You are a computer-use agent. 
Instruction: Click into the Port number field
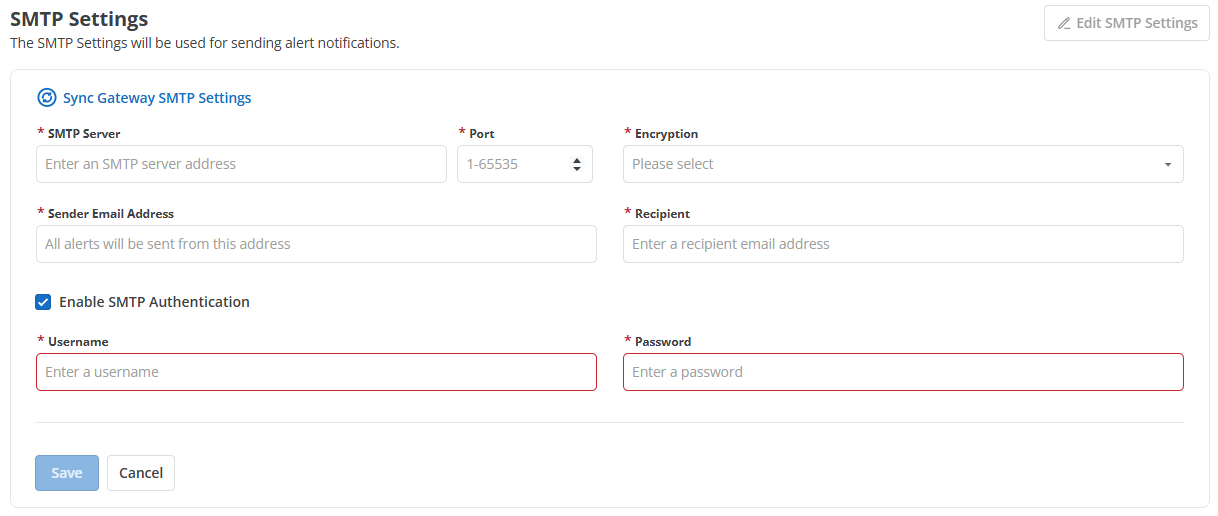(512, 164)
